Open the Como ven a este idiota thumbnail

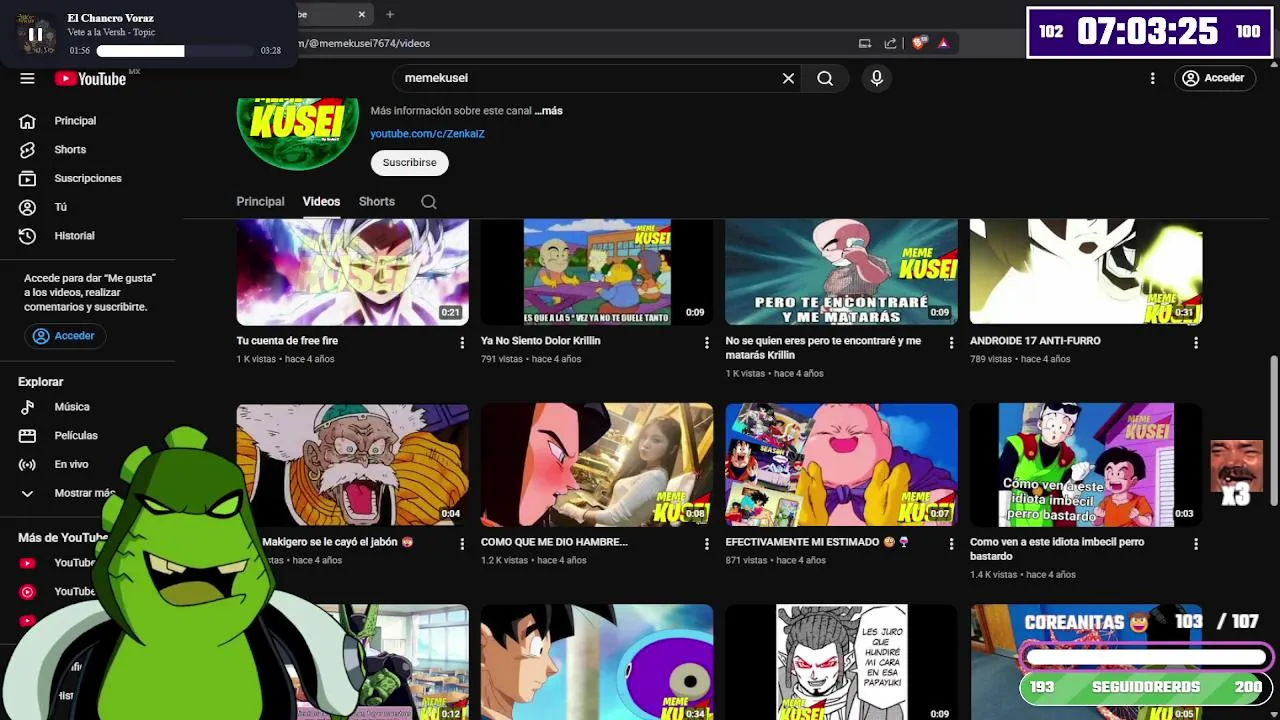tap(1086, 465)
